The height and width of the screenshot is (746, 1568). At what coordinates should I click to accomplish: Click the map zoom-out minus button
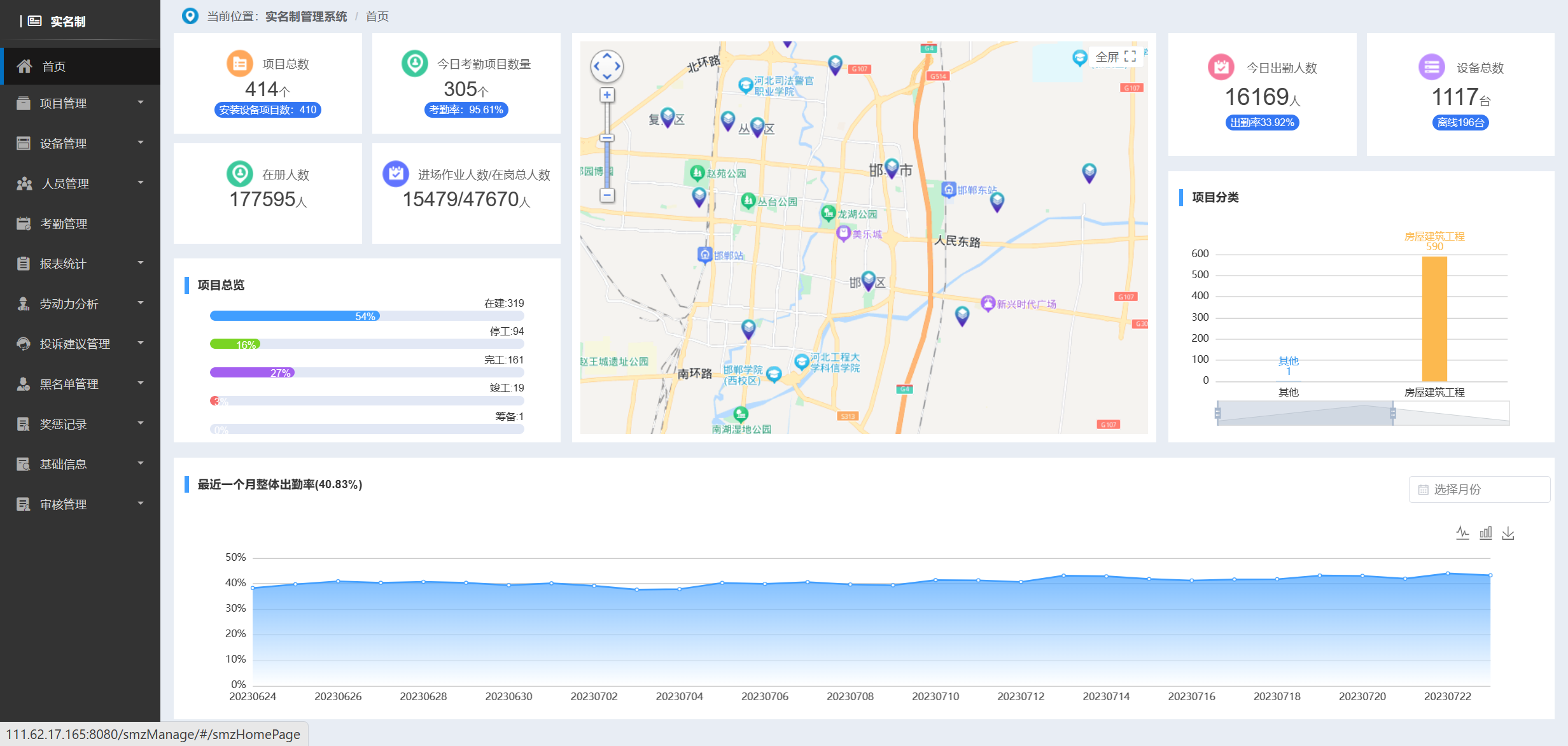(607, 195)
